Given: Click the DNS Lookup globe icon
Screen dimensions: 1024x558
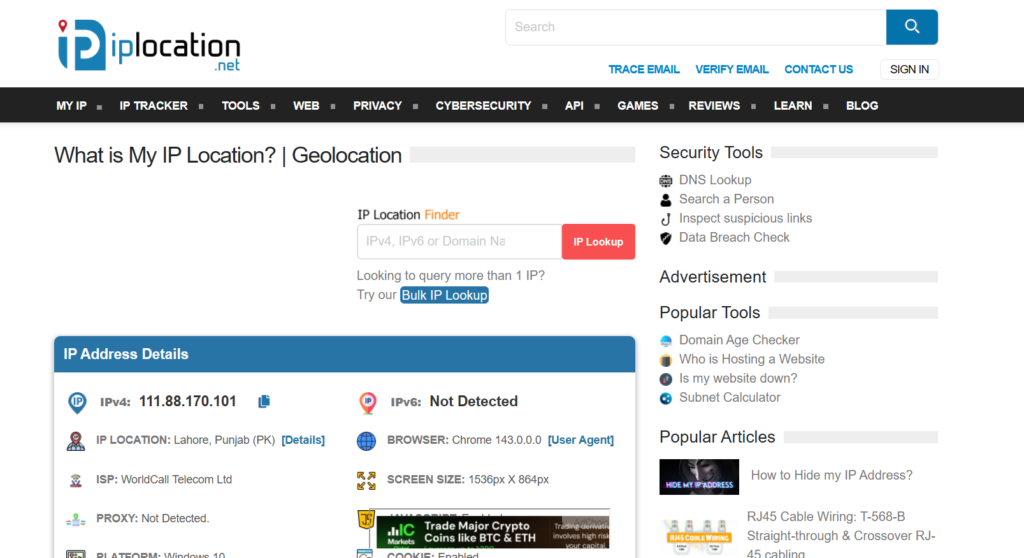Looking at the screenshot, I should pos(665,180).
